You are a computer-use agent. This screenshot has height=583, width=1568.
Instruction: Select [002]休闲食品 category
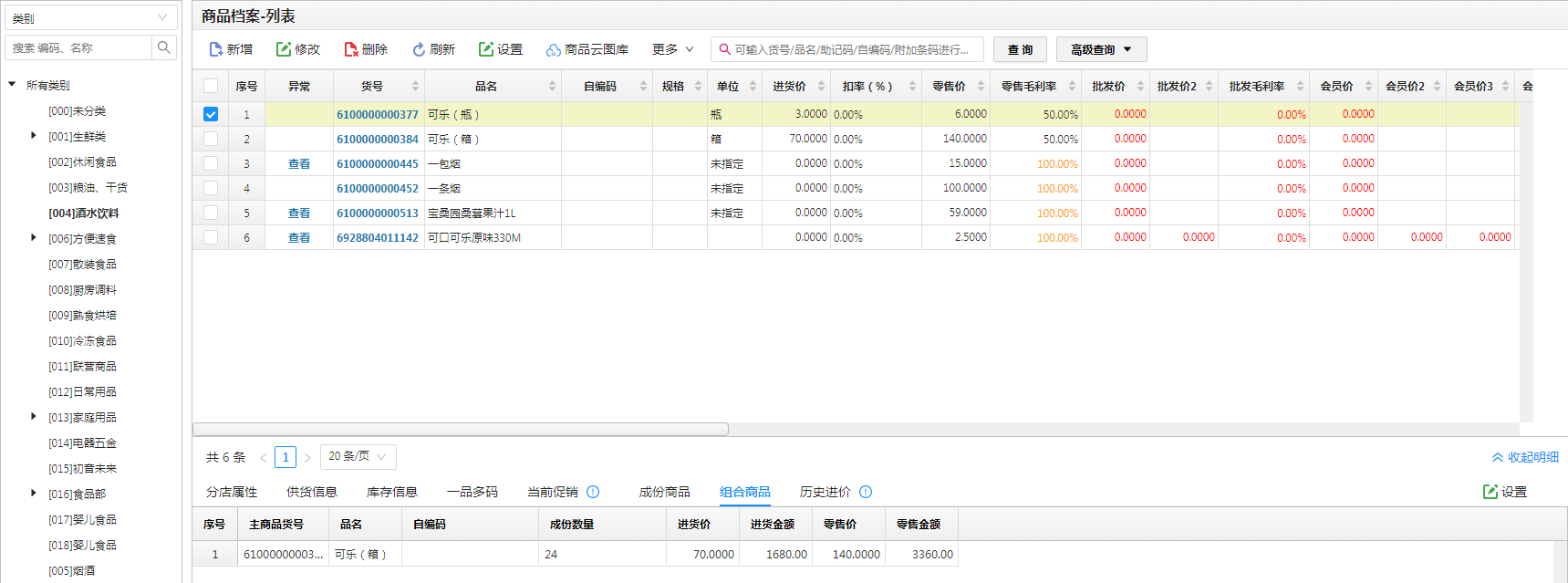pos(82,162)
